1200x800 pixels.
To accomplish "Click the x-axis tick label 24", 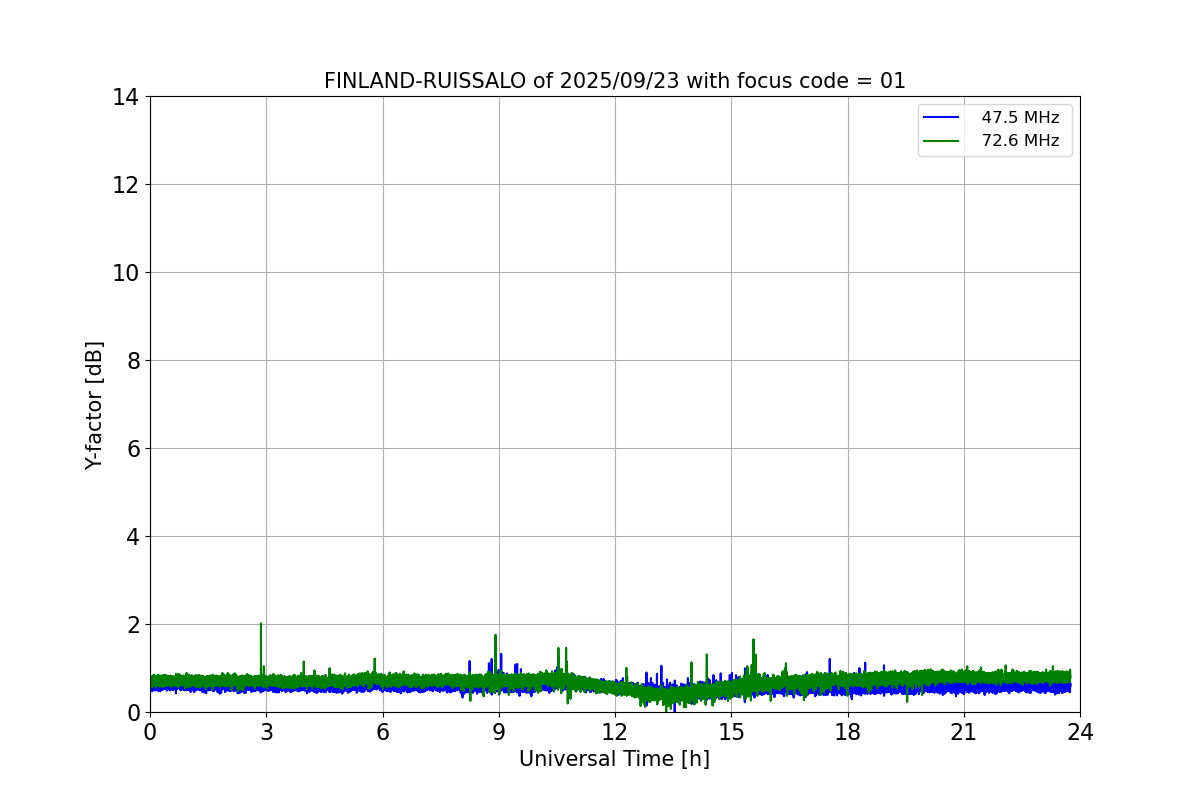I will click(x=1080, y=732).
